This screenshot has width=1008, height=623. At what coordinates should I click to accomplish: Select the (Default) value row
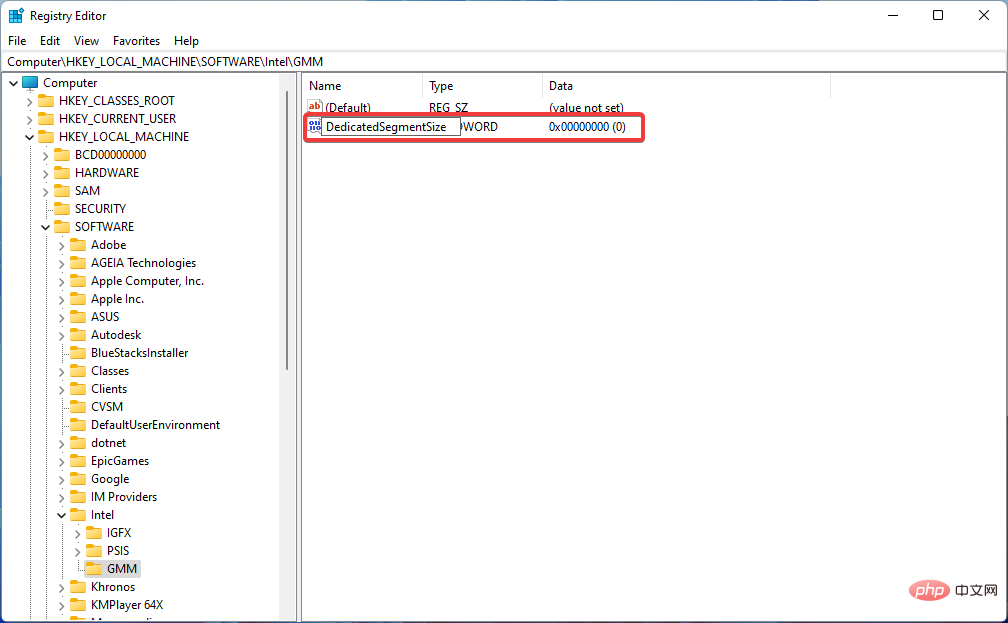pos(465,107)
